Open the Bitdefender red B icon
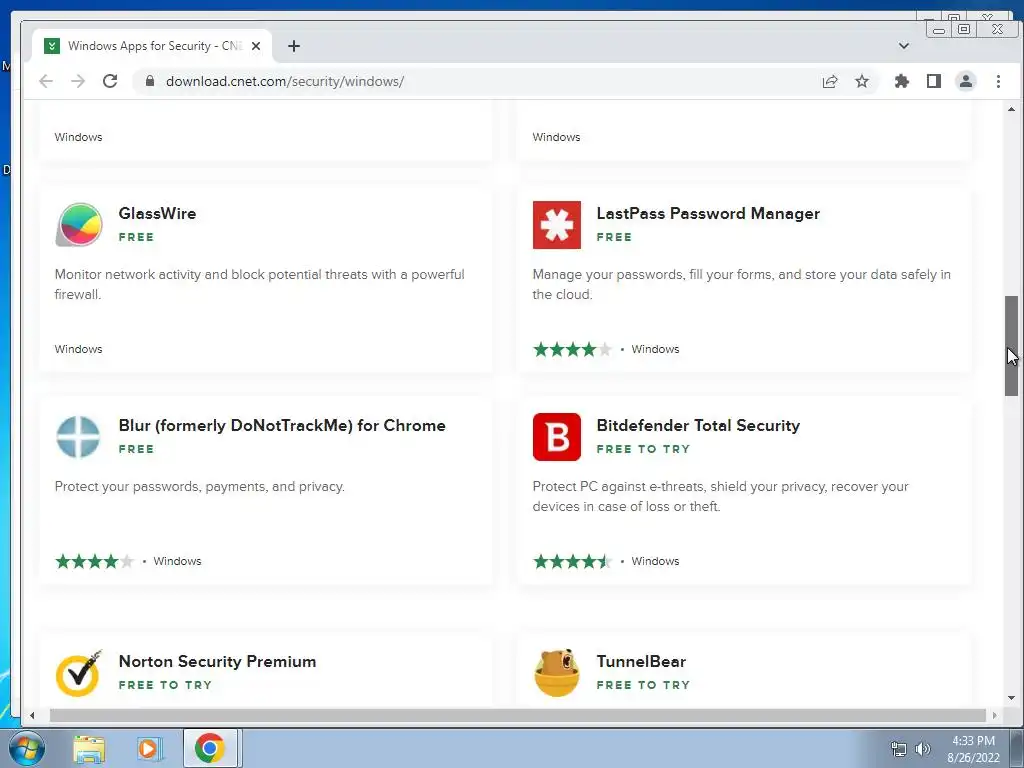This screenshot has width=1024, height=768. 556,437
